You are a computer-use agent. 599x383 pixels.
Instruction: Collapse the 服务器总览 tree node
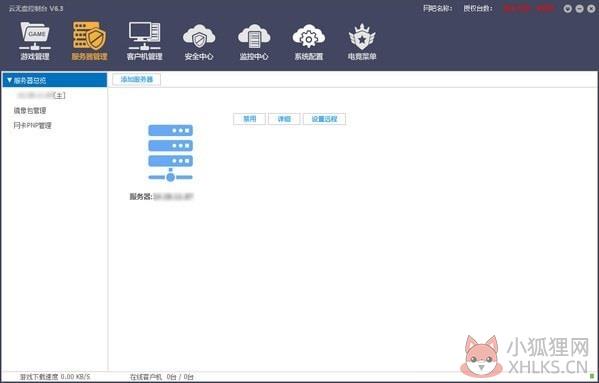pyautogui.click(x=10, y=80)
